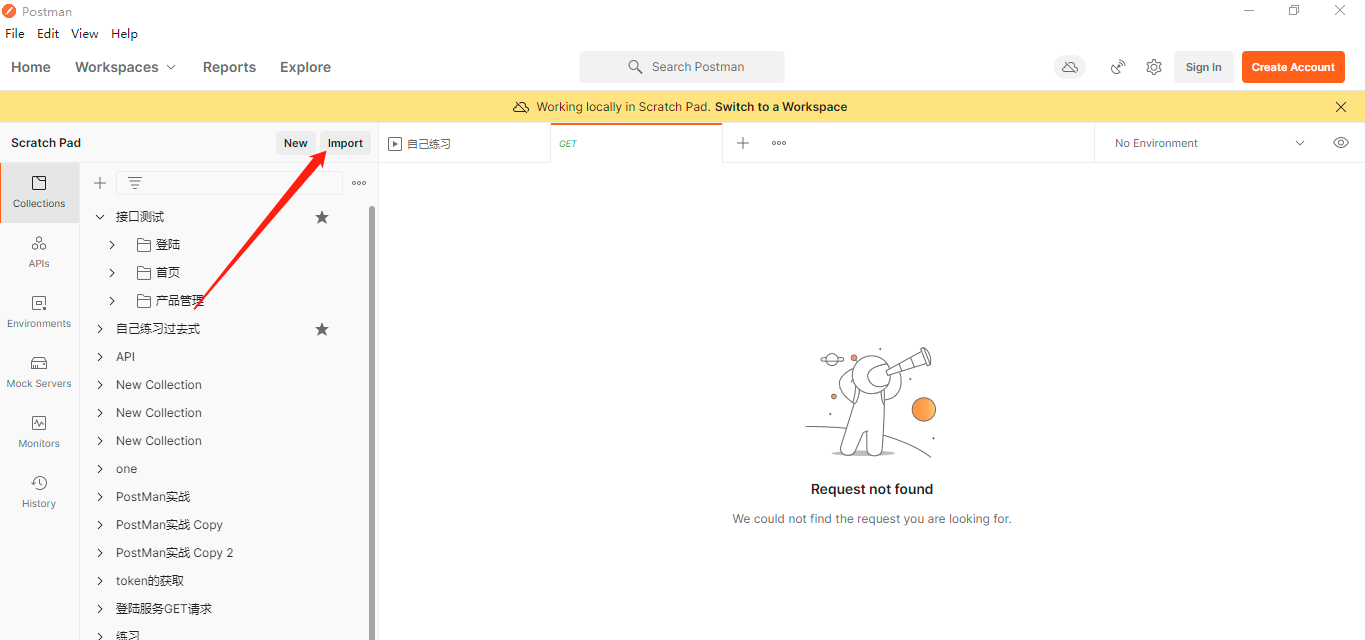Click the Import button

[346, 143]
